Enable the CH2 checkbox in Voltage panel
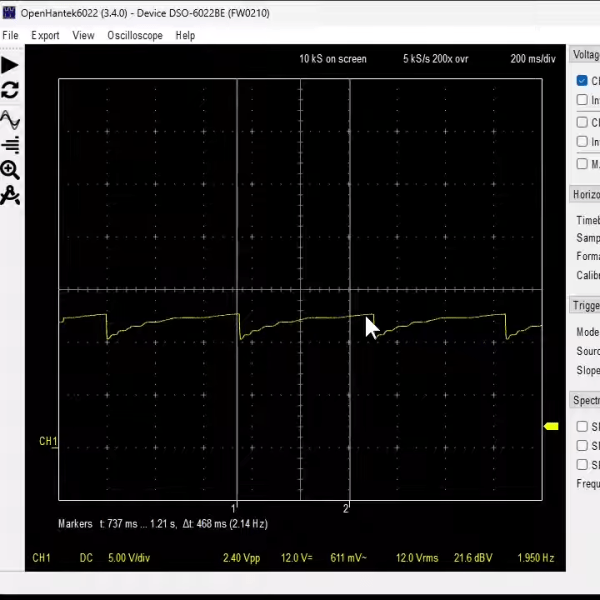The width and height of the screenshot is (600, 600). click(x=582, y=123)
